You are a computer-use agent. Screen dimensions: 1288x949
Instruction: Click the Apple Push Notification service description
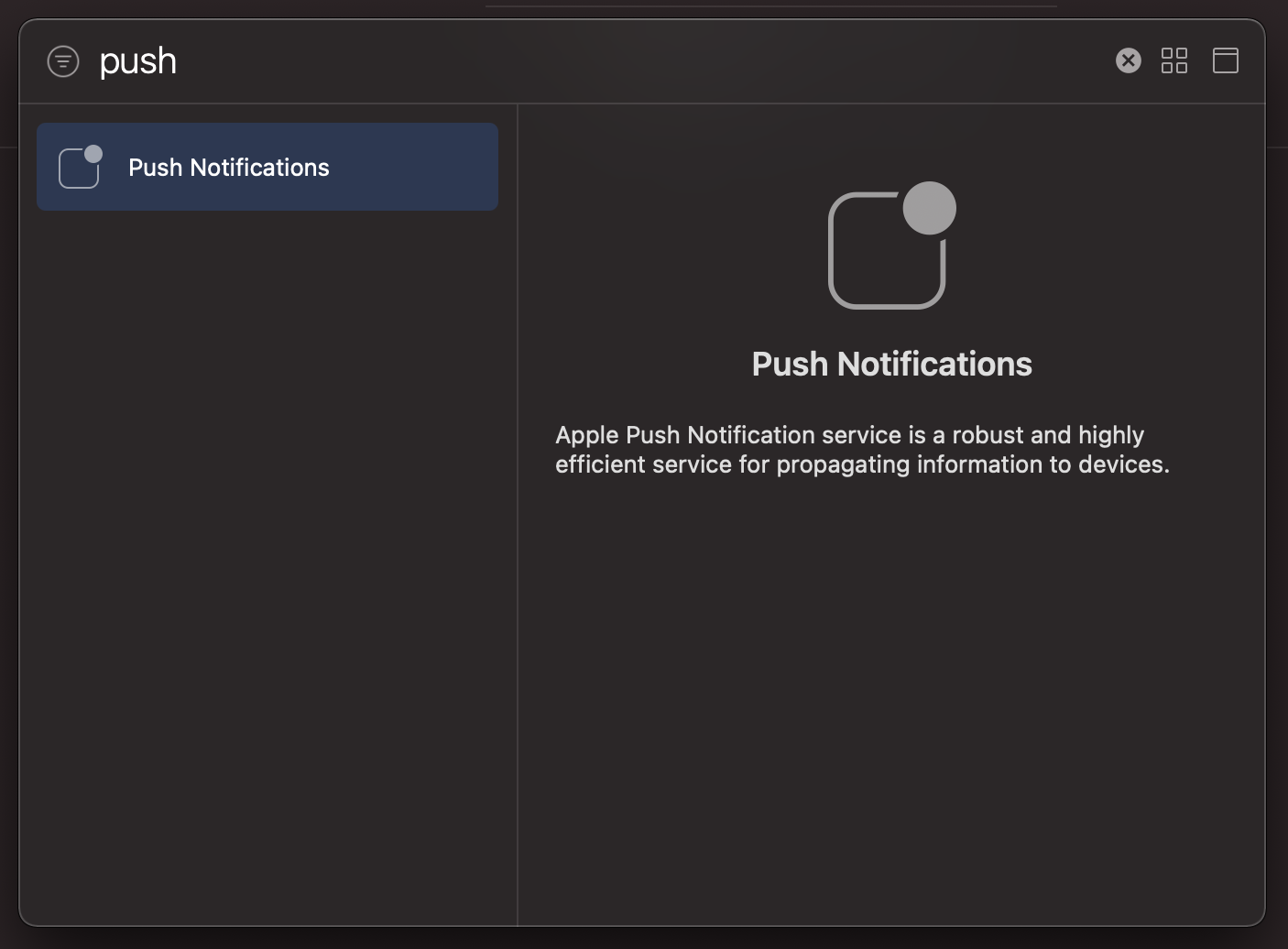(862, 449)
